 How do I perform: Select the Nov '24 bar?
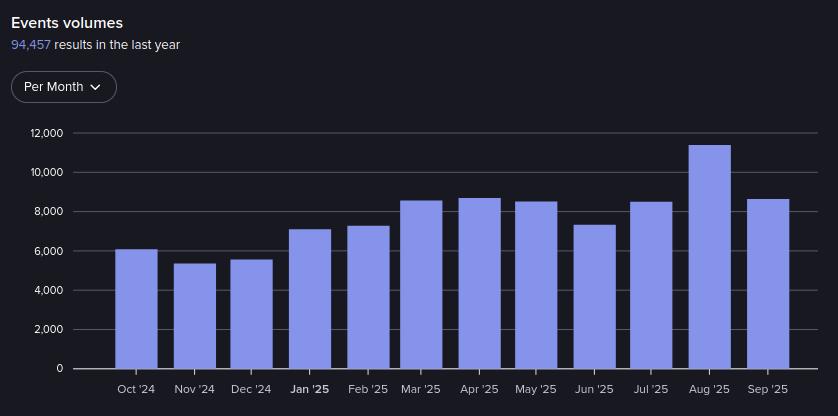[x=194, y=316]
